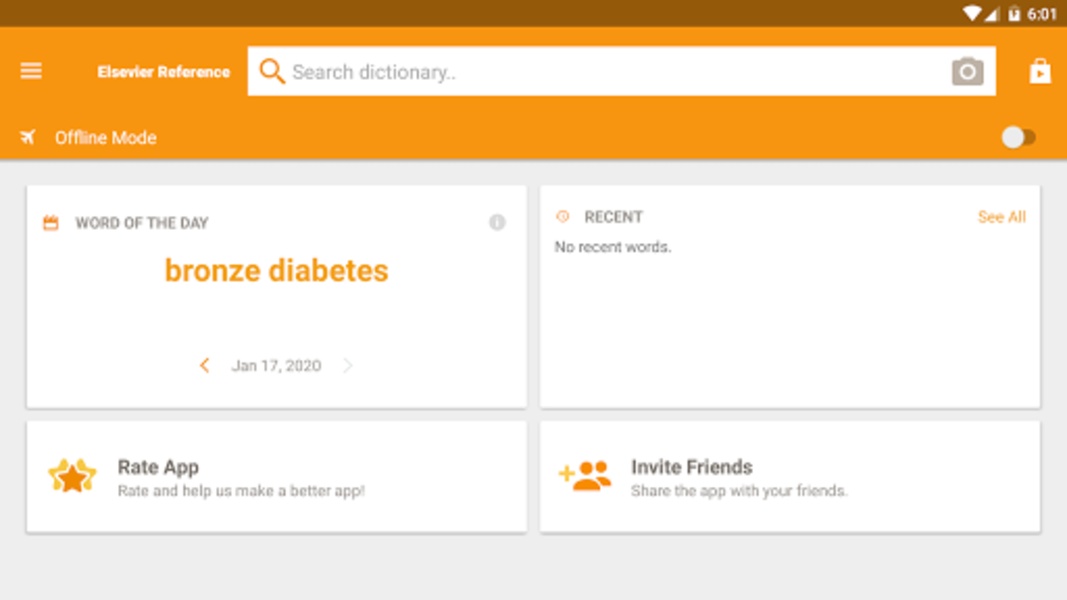The width and height of the screenshot is (1067, 600).
Task: Click the clock icon next to Recent
Action: (563, 217)
